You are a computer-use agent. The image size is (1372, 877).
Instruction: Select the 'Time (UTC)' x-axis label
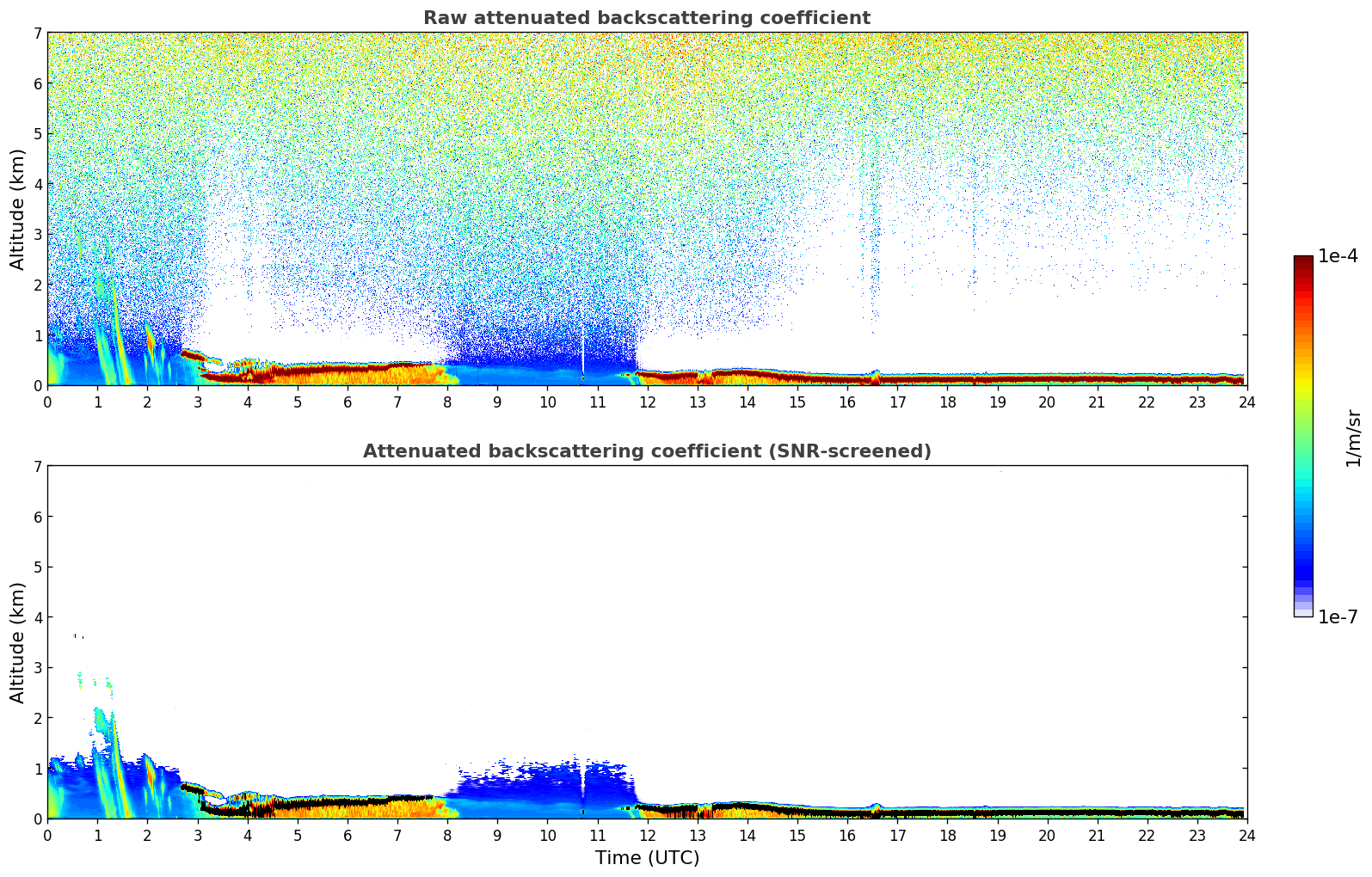pos(647,858)
